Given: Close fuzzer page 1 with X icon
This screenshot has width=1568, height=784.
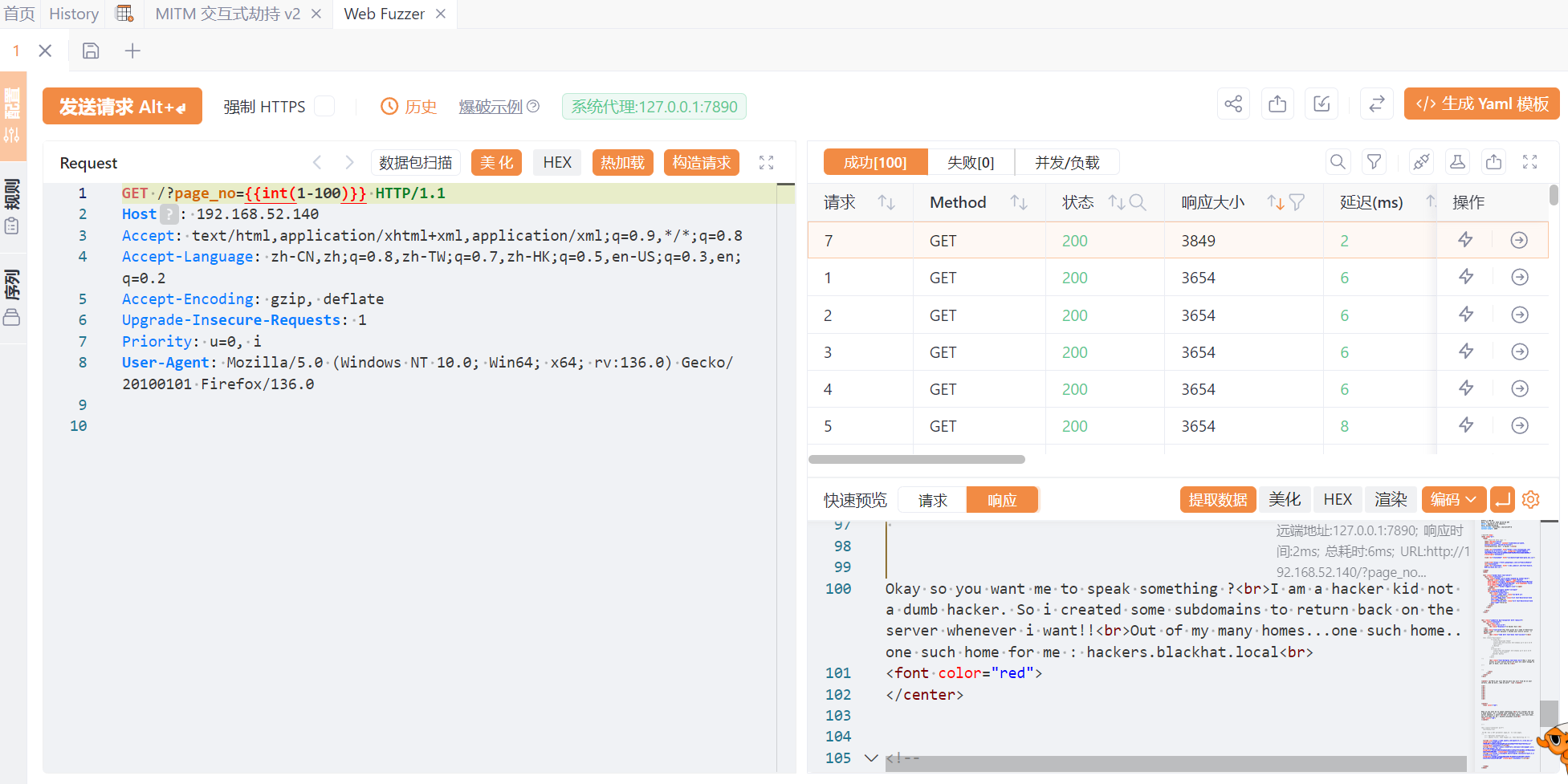Looking at the screenshot, I should (x=46, y=51).
